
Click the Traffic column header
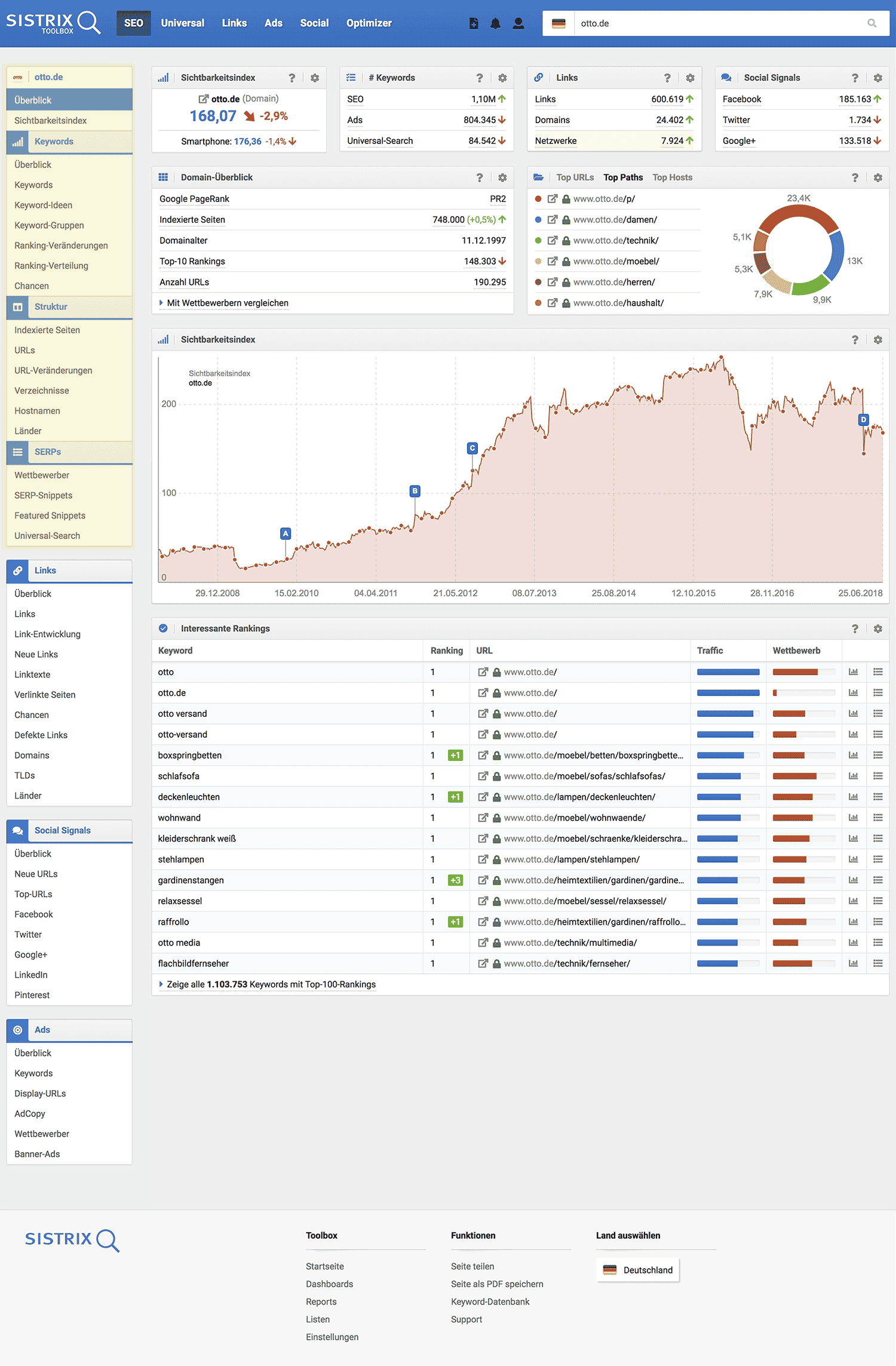tap(710, 650)
